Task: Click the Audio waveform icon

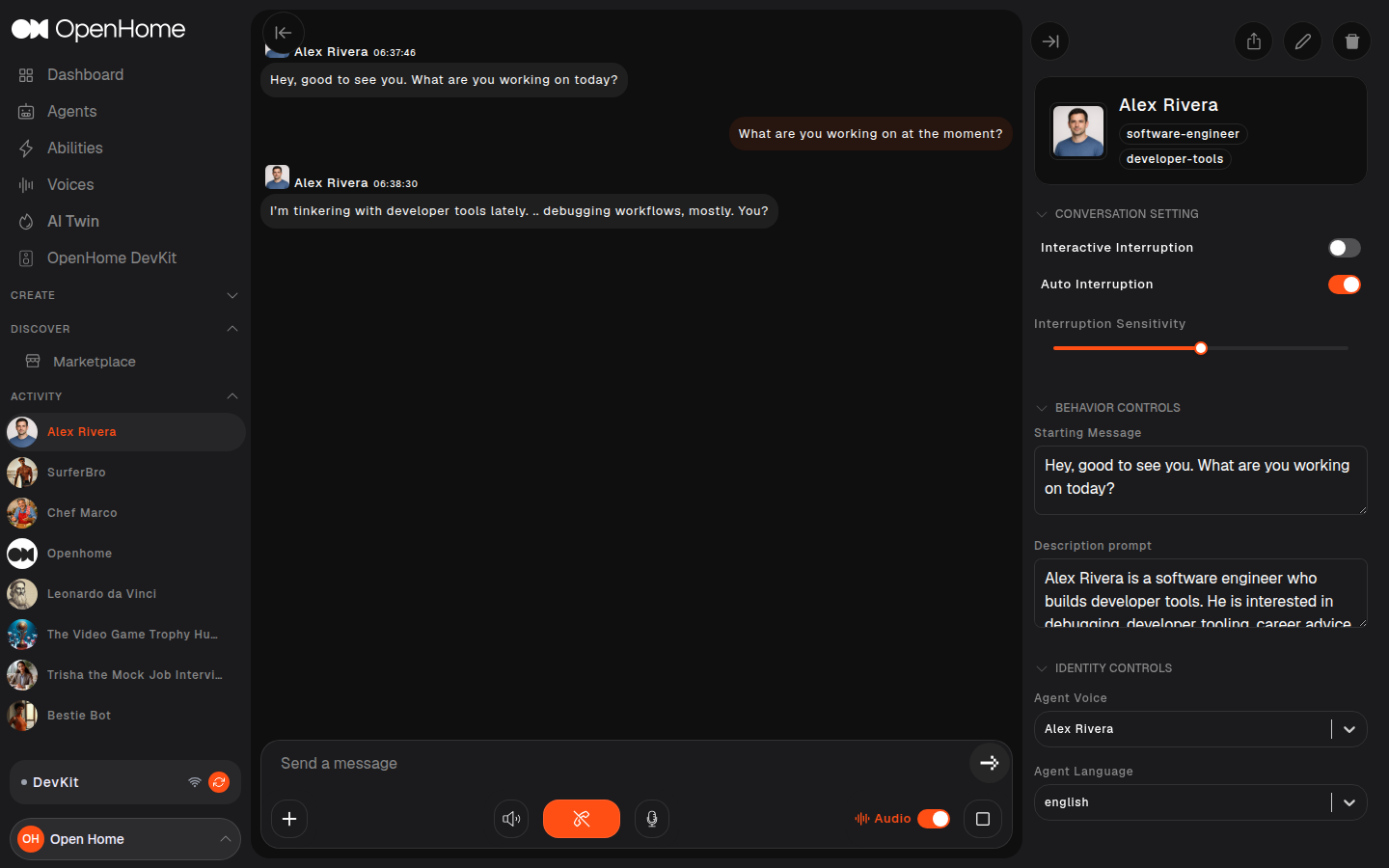Action: point(861,819)
